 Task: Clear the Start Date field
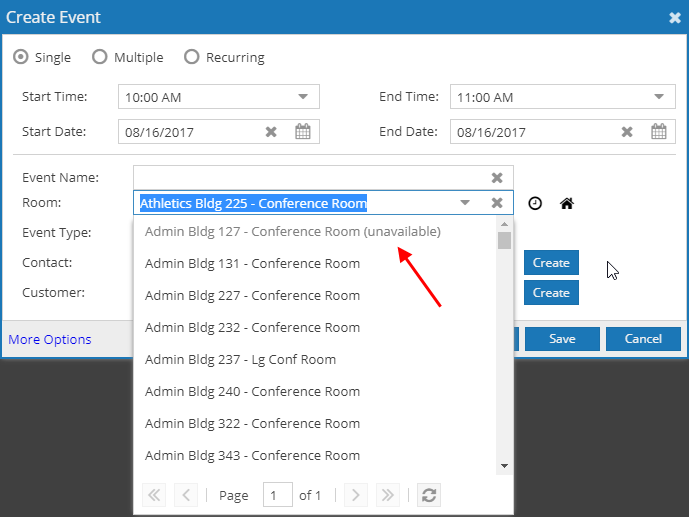pos(271,132)
